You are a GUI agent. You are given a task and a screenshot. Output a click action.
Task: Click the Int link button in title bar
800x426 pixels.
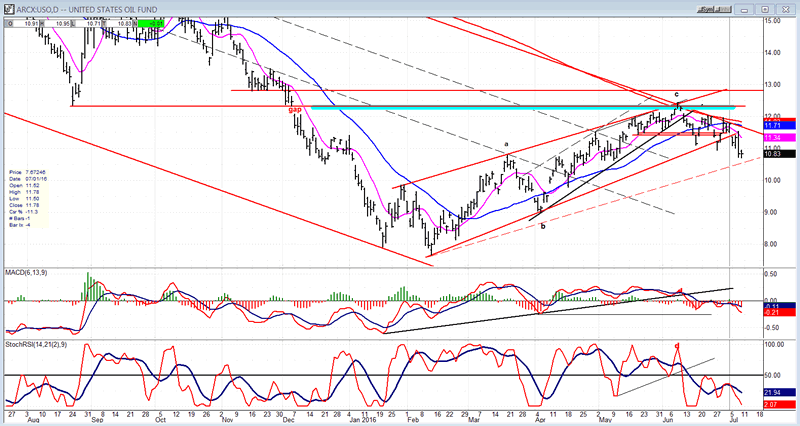(x=722, y=7)
